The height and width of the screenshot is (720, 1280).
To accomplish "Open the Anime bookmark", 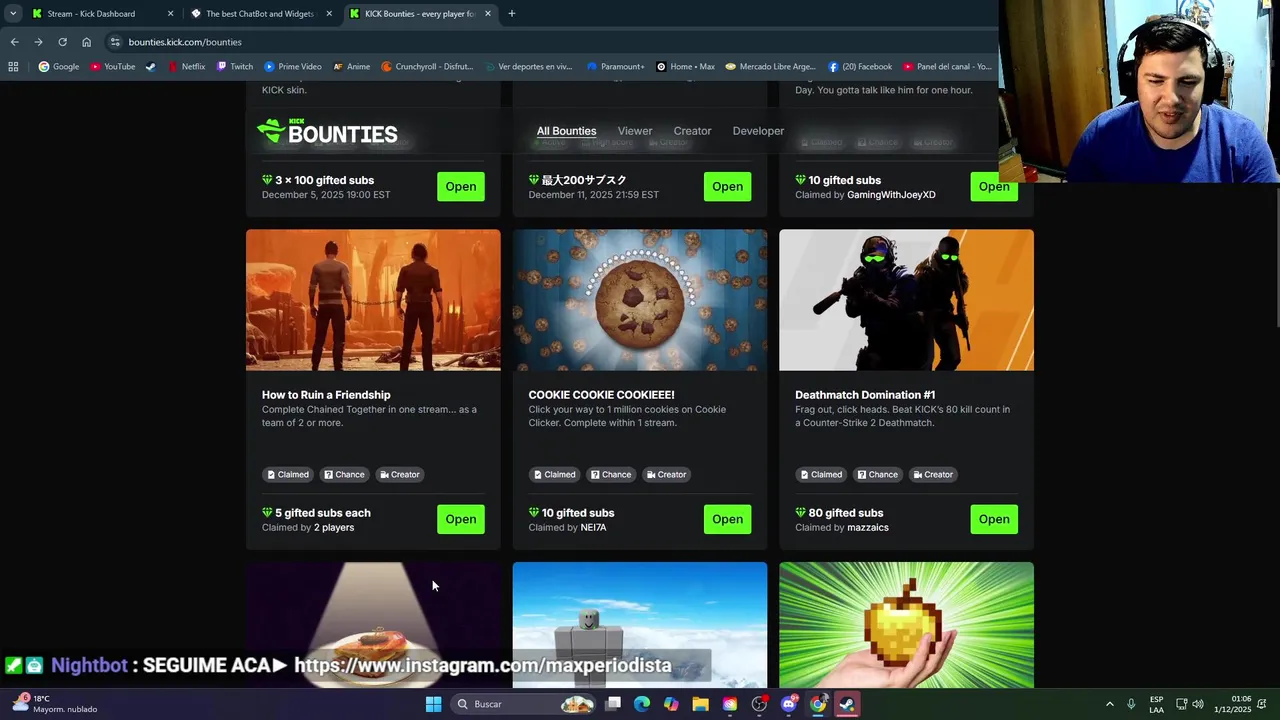I will 352,67.
